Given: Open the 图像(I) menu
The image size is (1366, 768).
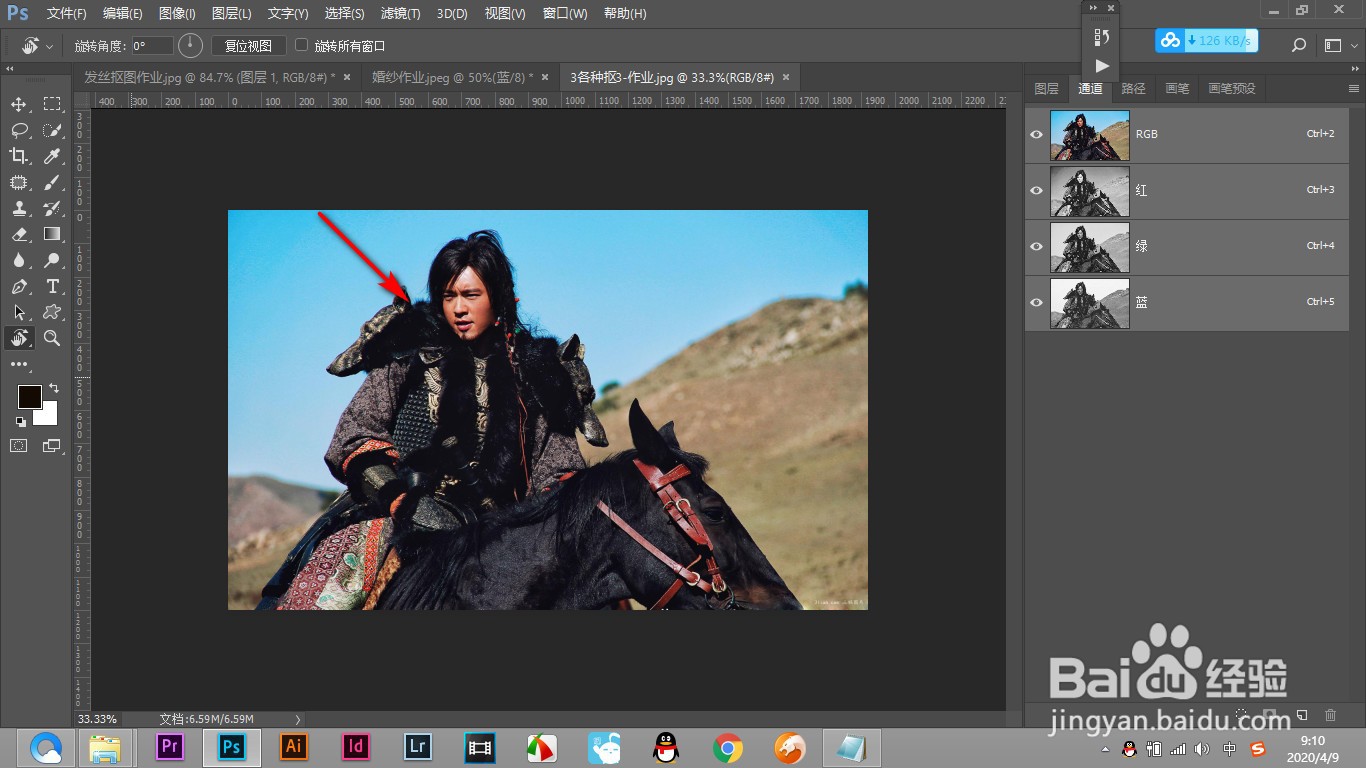Looking at the screenshot, I should point(177,14).
